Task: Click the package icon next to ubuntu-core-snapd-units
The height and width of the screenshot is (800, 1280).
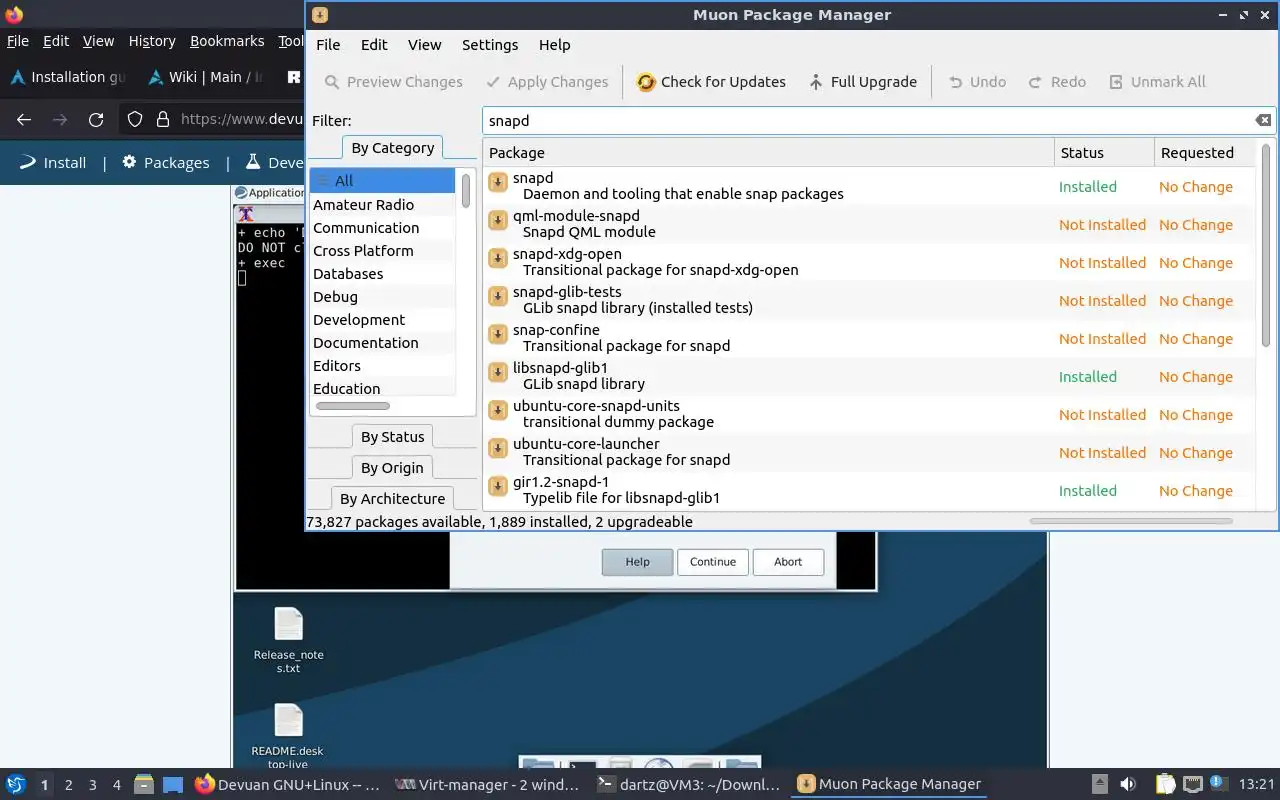Action: (497, 410)
